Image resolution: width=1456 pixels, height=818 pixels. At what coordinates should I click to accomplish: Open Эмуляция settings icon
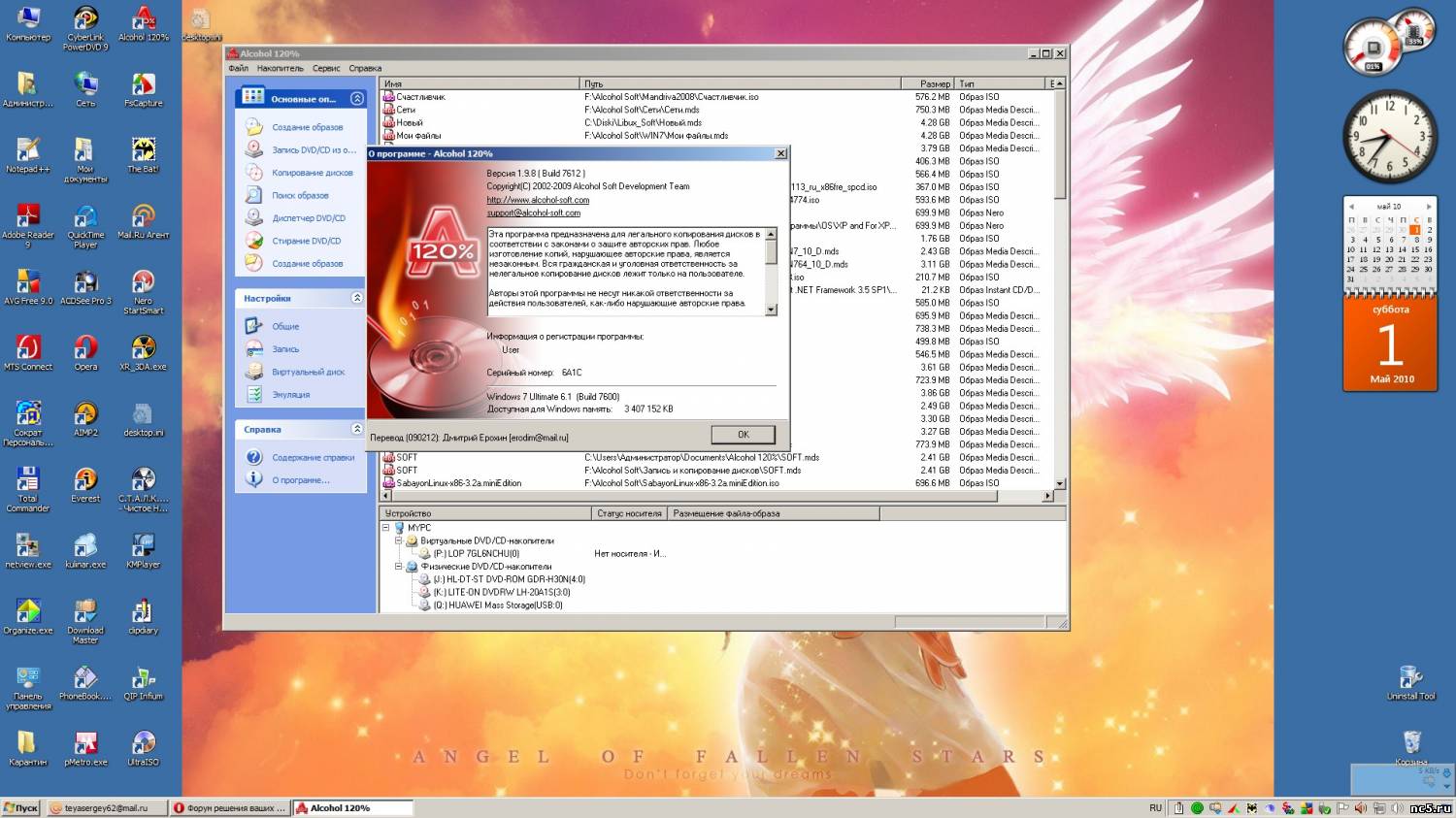[254, 395]
